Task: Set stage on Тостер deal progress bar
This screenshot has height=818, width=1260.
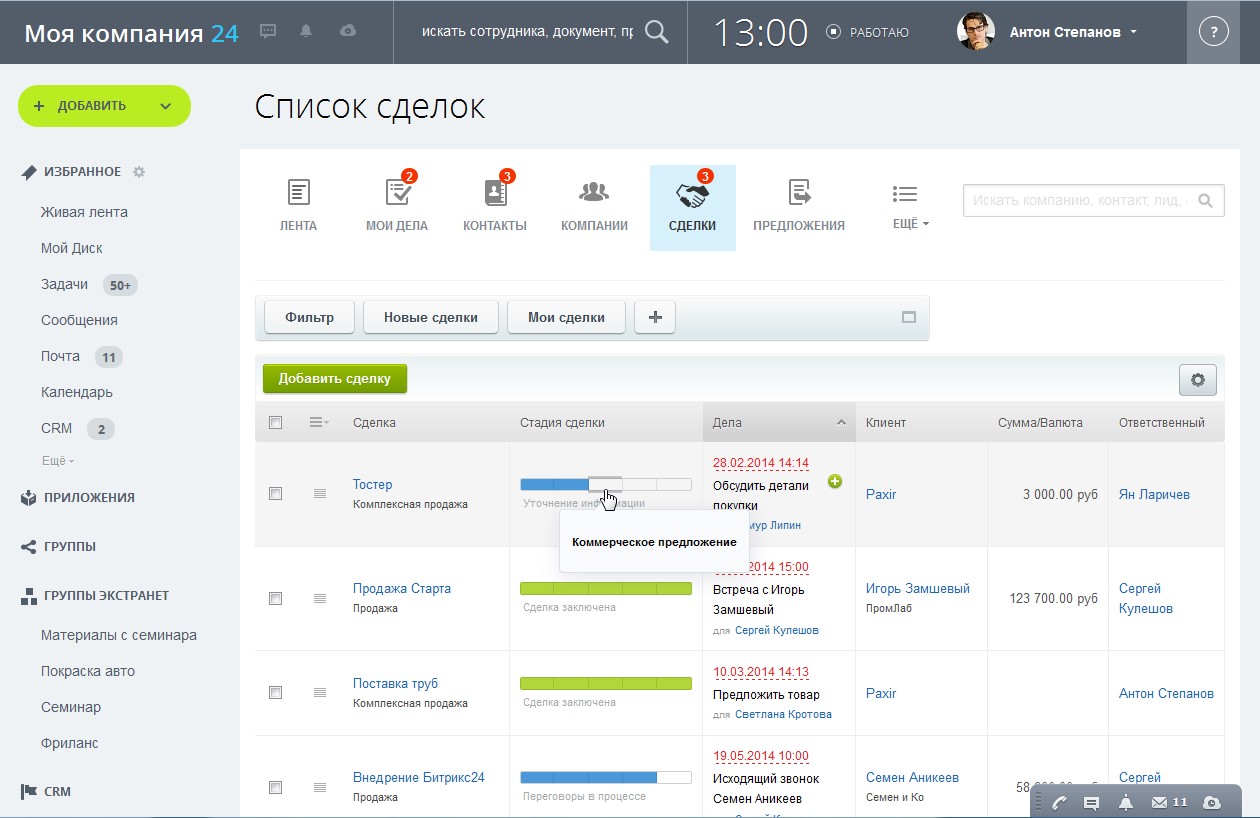Action: (605, 484)
